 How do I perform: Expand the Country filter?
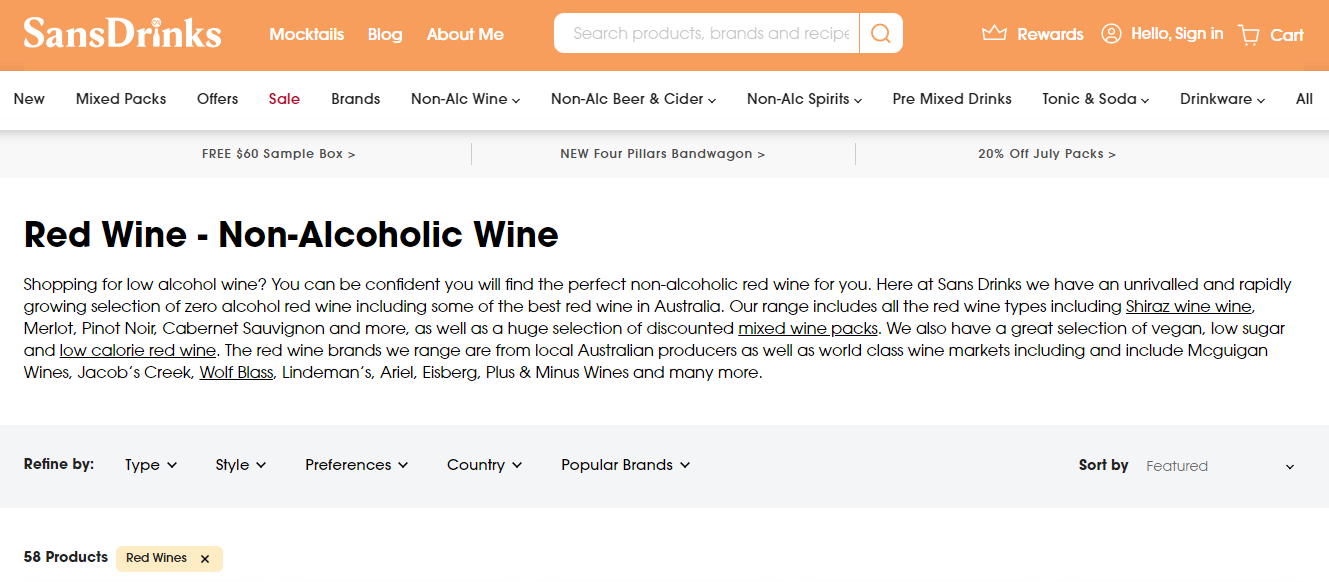(484, 465)
